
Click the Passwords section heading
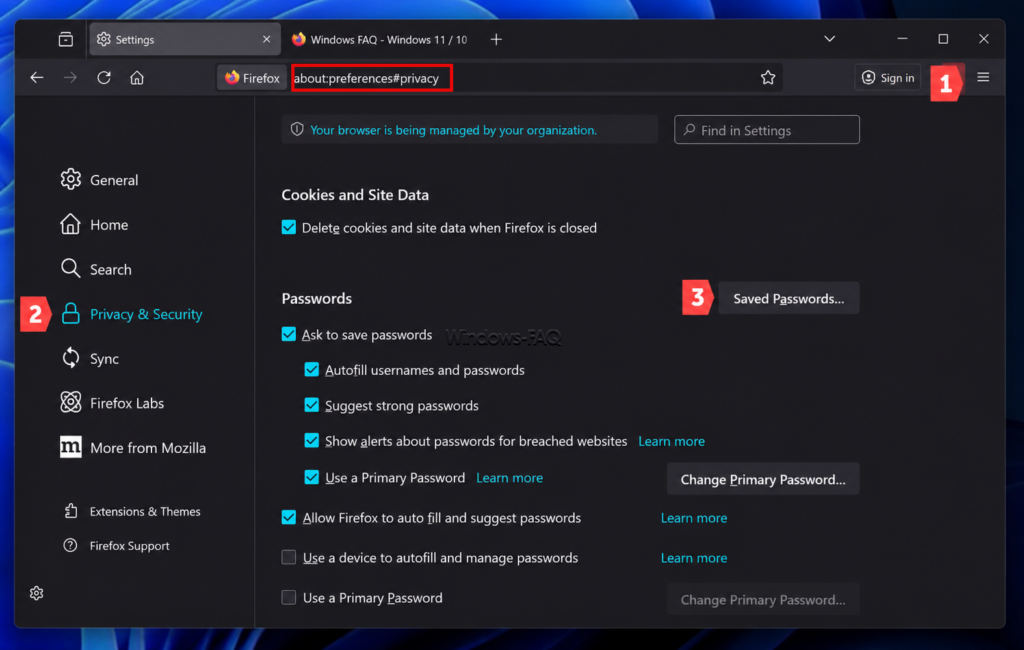(x=317, y=299)
